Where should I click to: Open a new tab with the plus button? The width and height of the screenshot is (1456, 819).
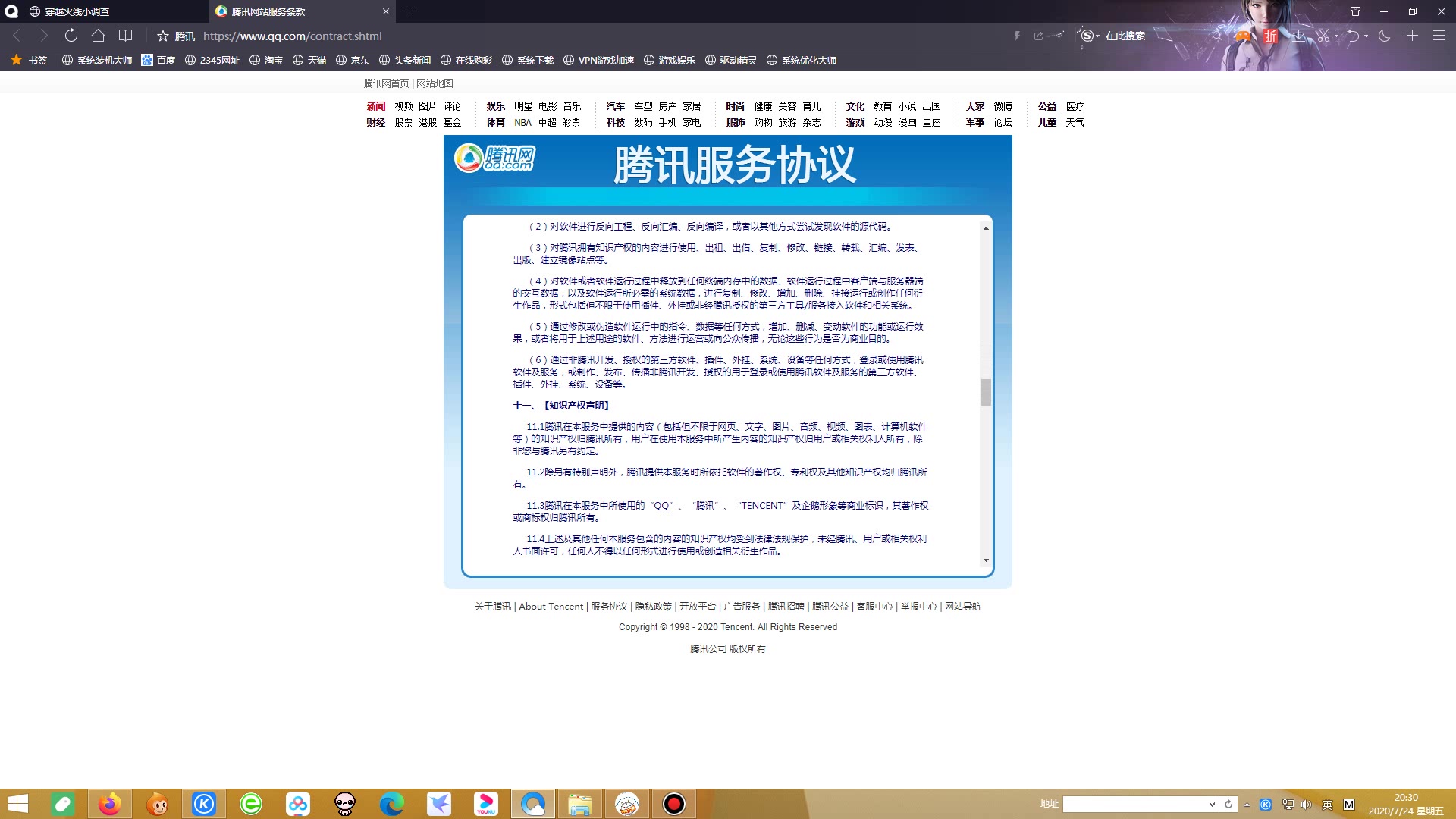tap(409, 11)
